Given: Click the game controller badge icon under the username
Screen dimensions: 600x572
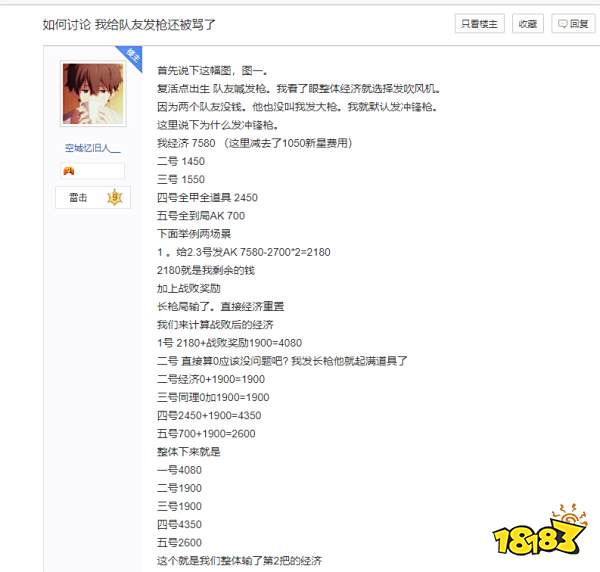Looking at the screenshot, I should (x=69, y=171).
